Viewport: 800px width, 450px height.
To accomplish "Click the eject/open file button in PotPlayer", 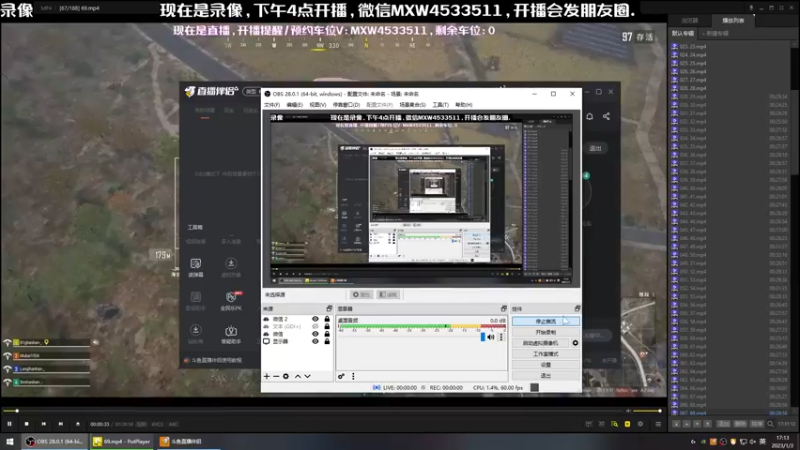I will coord(78,423).
